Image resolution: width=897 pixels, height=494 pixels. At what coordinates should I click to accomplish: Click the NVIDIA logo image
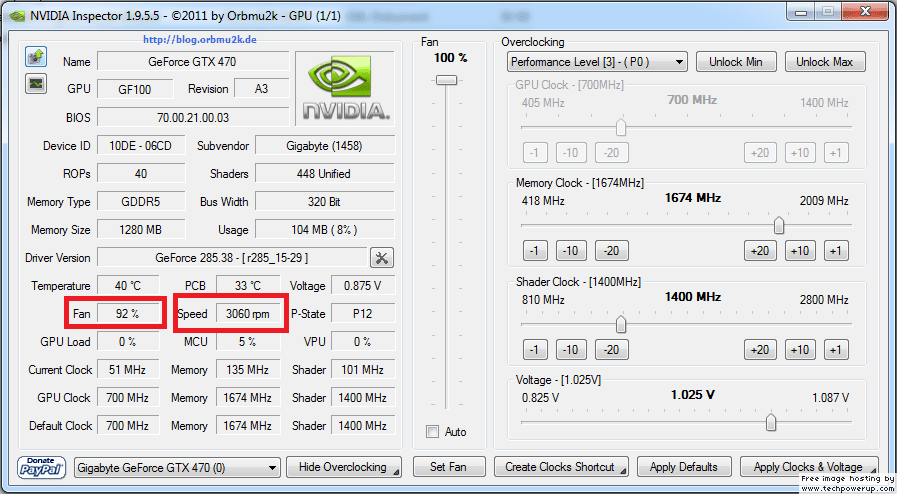[344, 89]
